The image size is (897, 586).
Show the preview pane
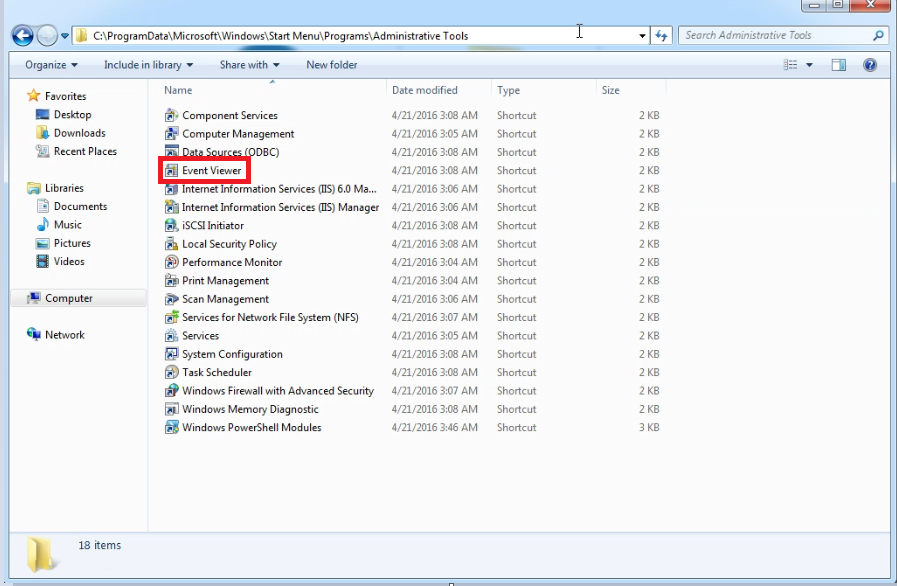[x=839, y=65]
